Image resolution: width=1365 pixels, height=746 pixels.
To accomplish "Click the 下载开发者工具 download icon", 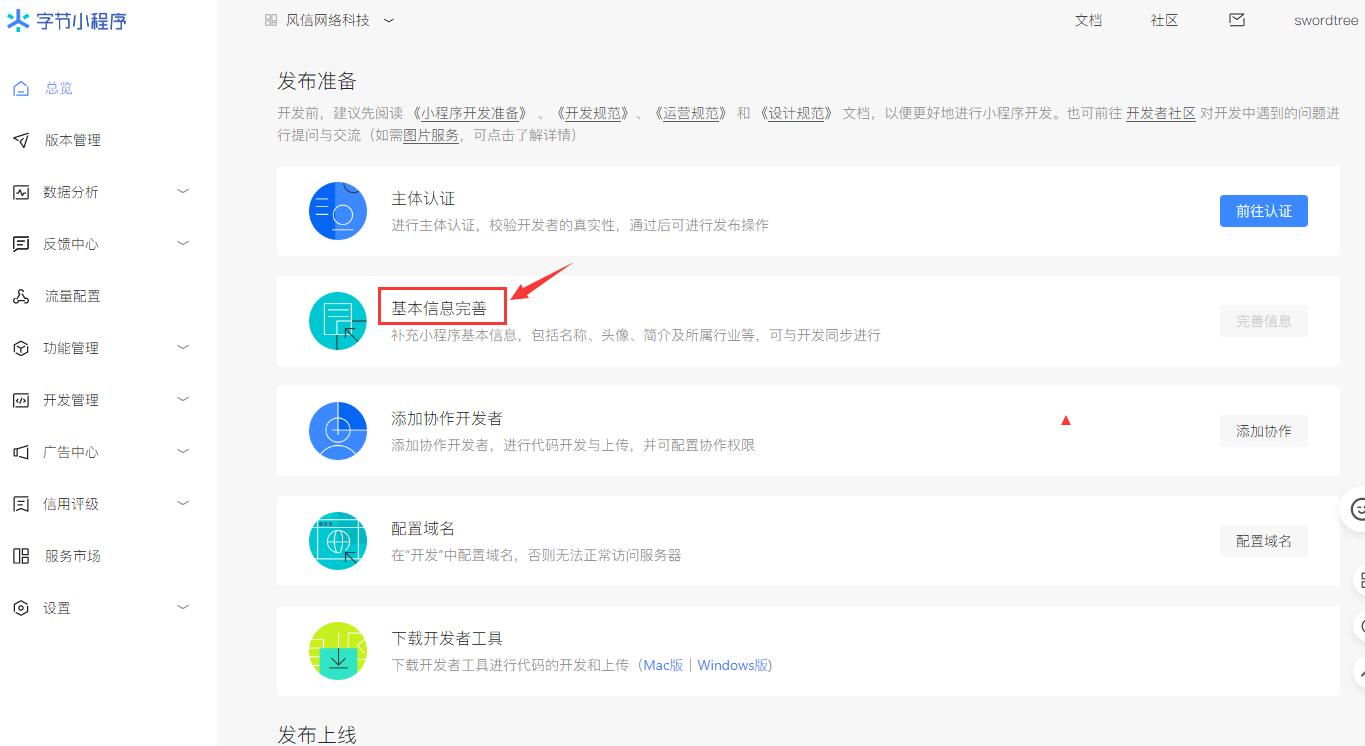I will (338, 651).
